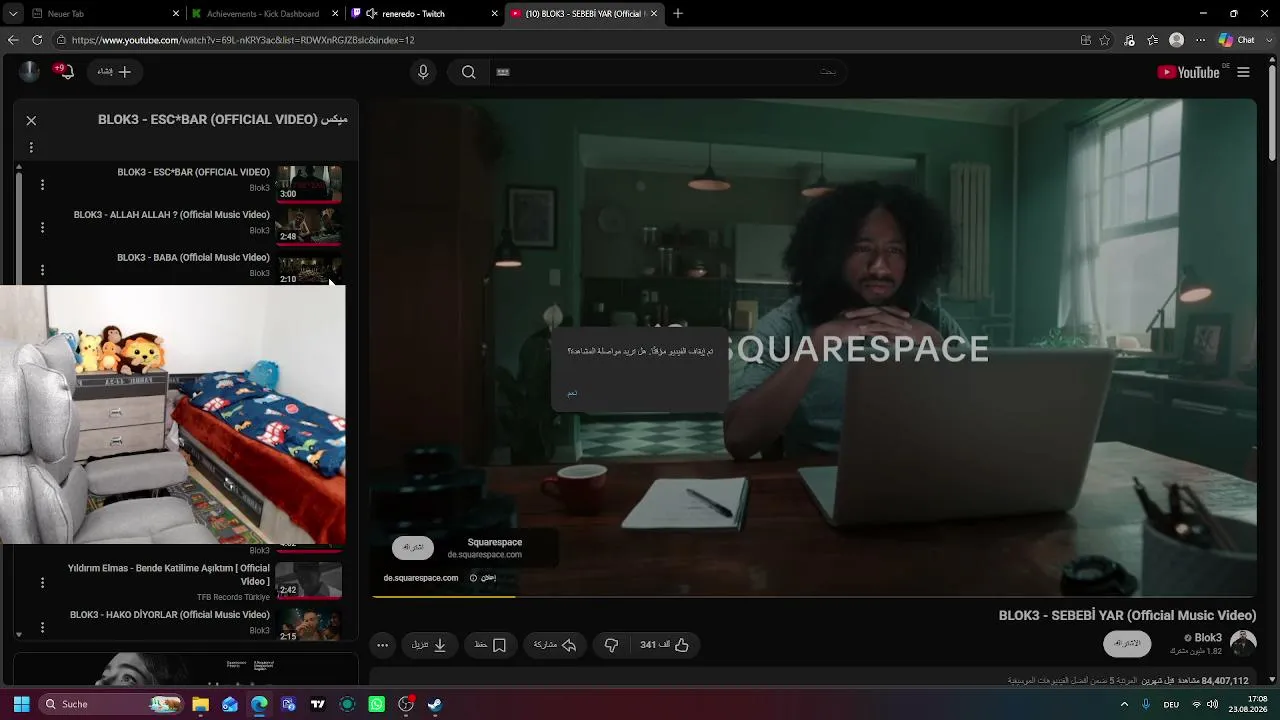
Task: Reload the YouTube page
Action: (x=37, y=40)
